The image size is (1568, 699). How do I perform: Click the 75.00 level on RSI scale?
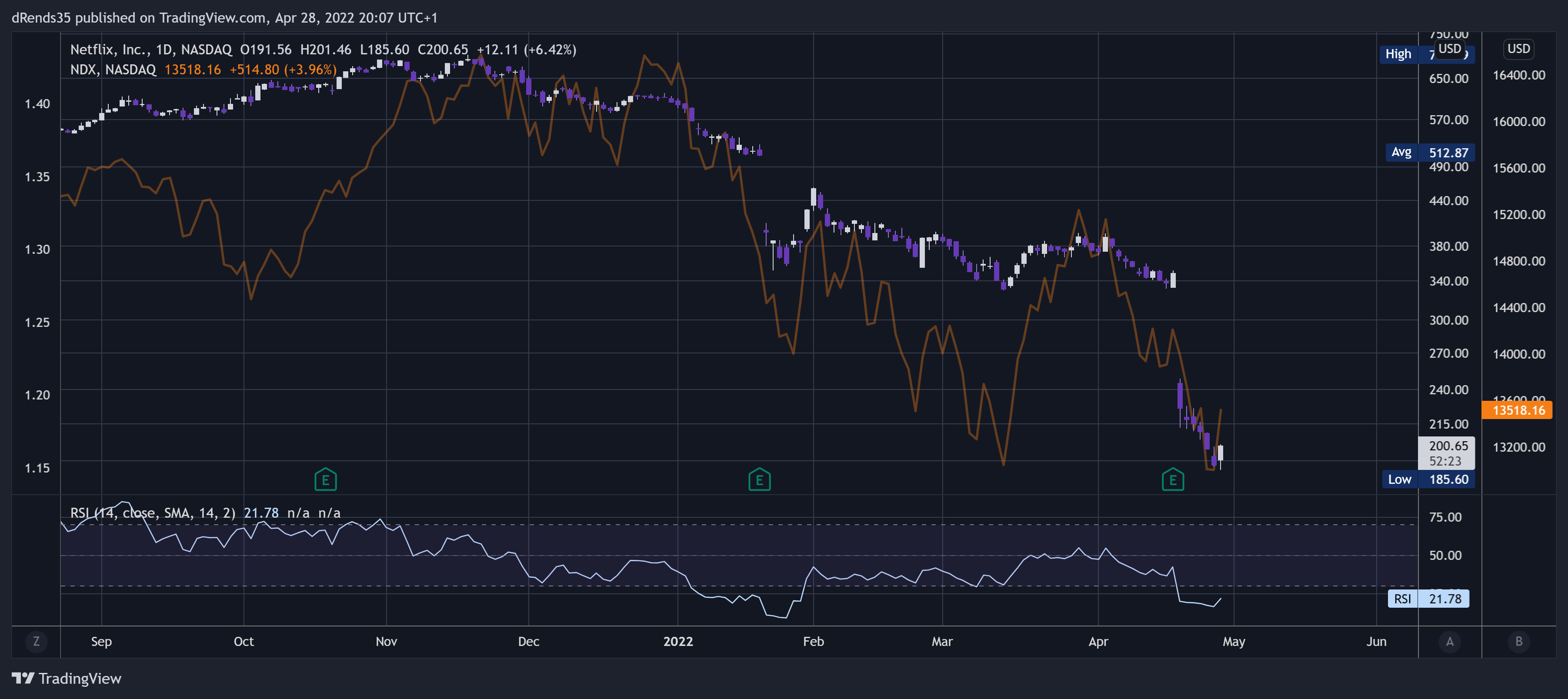click(1445, 517)
